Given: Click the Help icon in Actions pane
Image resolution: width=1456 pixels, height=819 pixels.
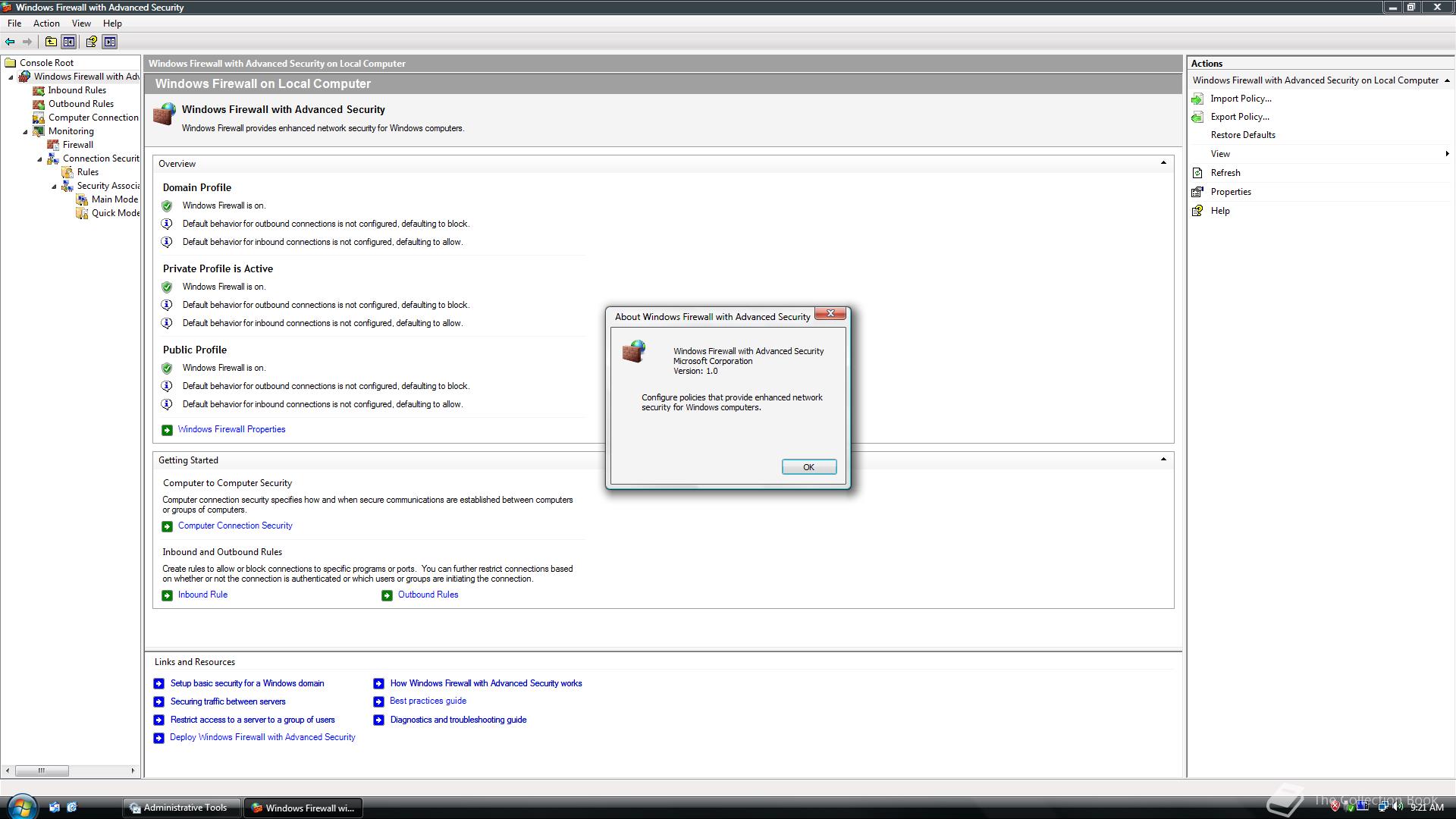Looking at the screenshot, I should pyautogui.click(x=1197, y=211).
